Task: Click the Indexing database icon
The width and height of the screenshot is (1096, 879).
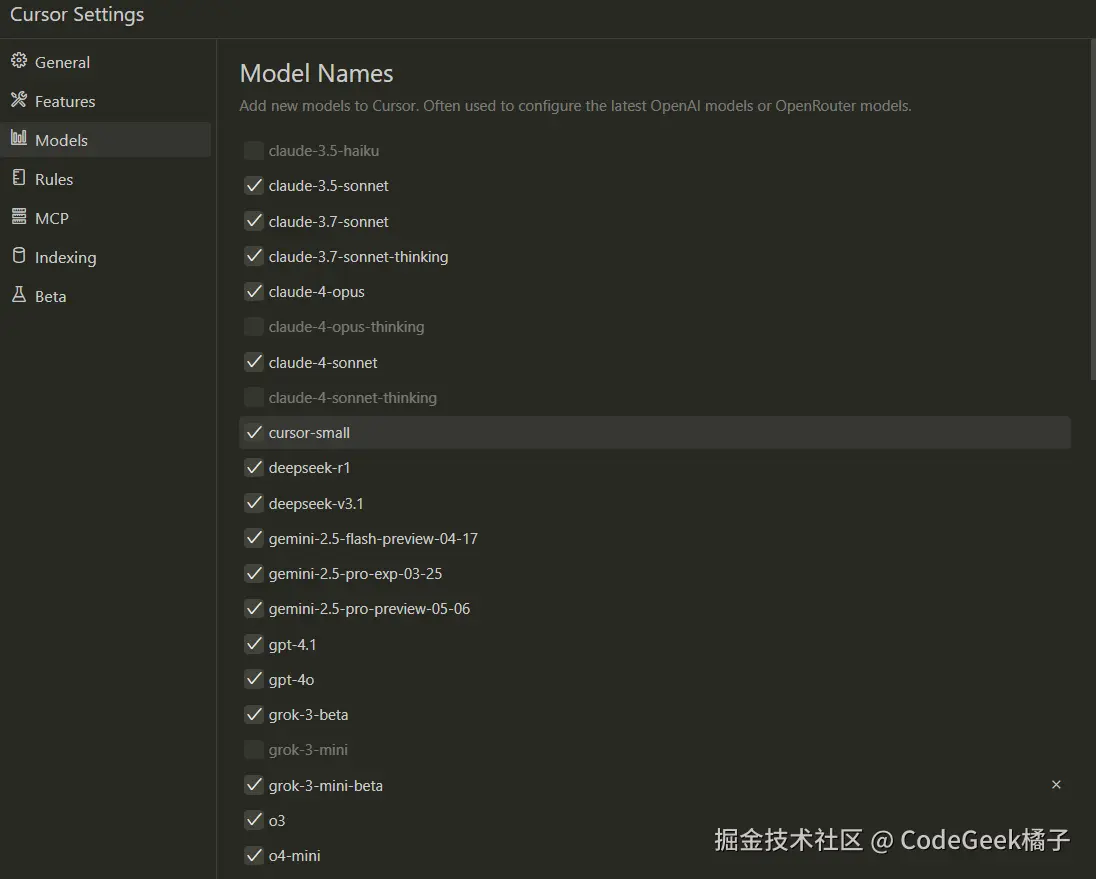Action: pyautogui.click(x=19, y=256)
